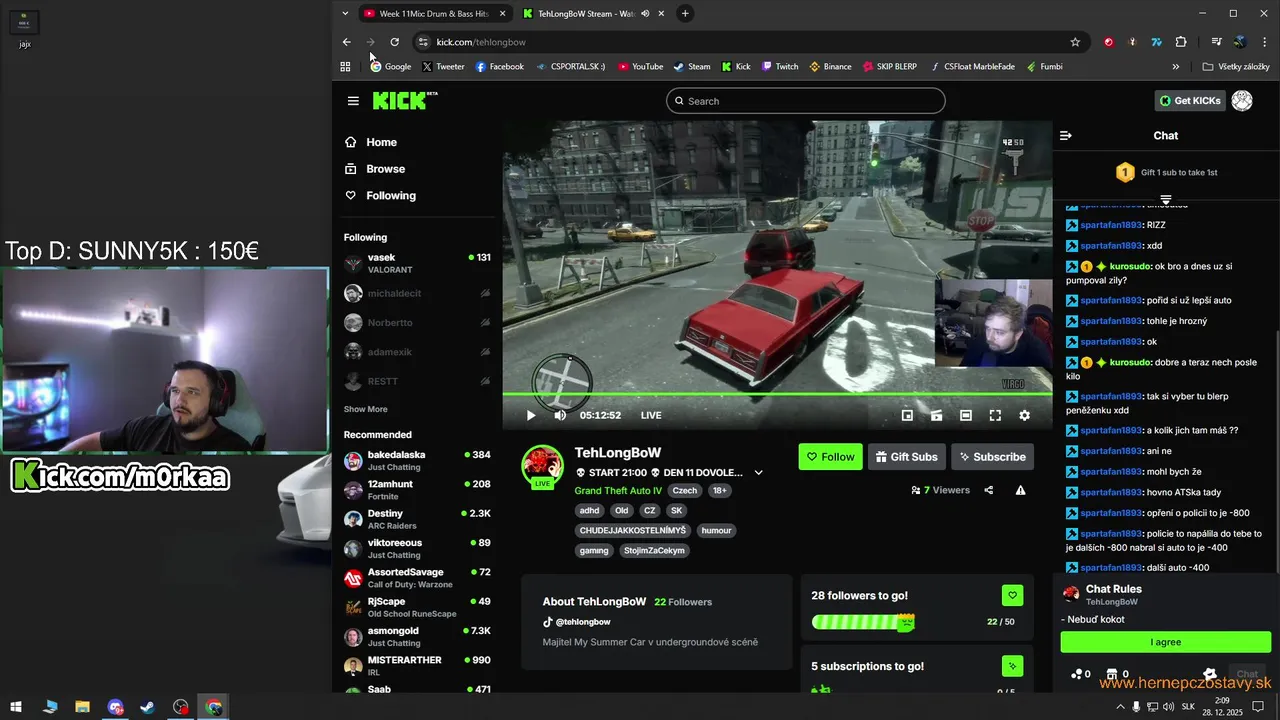Open bakedalaska channel in Recommended
The image size is (1280, 720).
pos(417,461)
